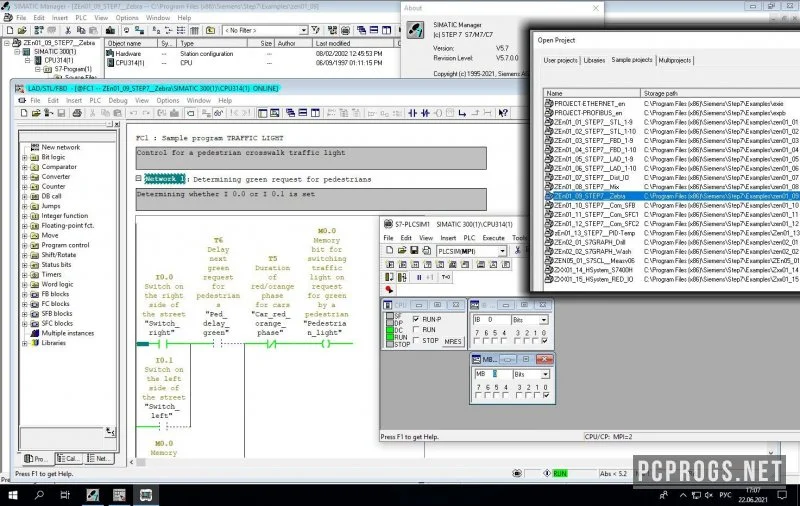Click the first insert view icon in PLCSIM toolbar
800x506 pixels.
390,264
